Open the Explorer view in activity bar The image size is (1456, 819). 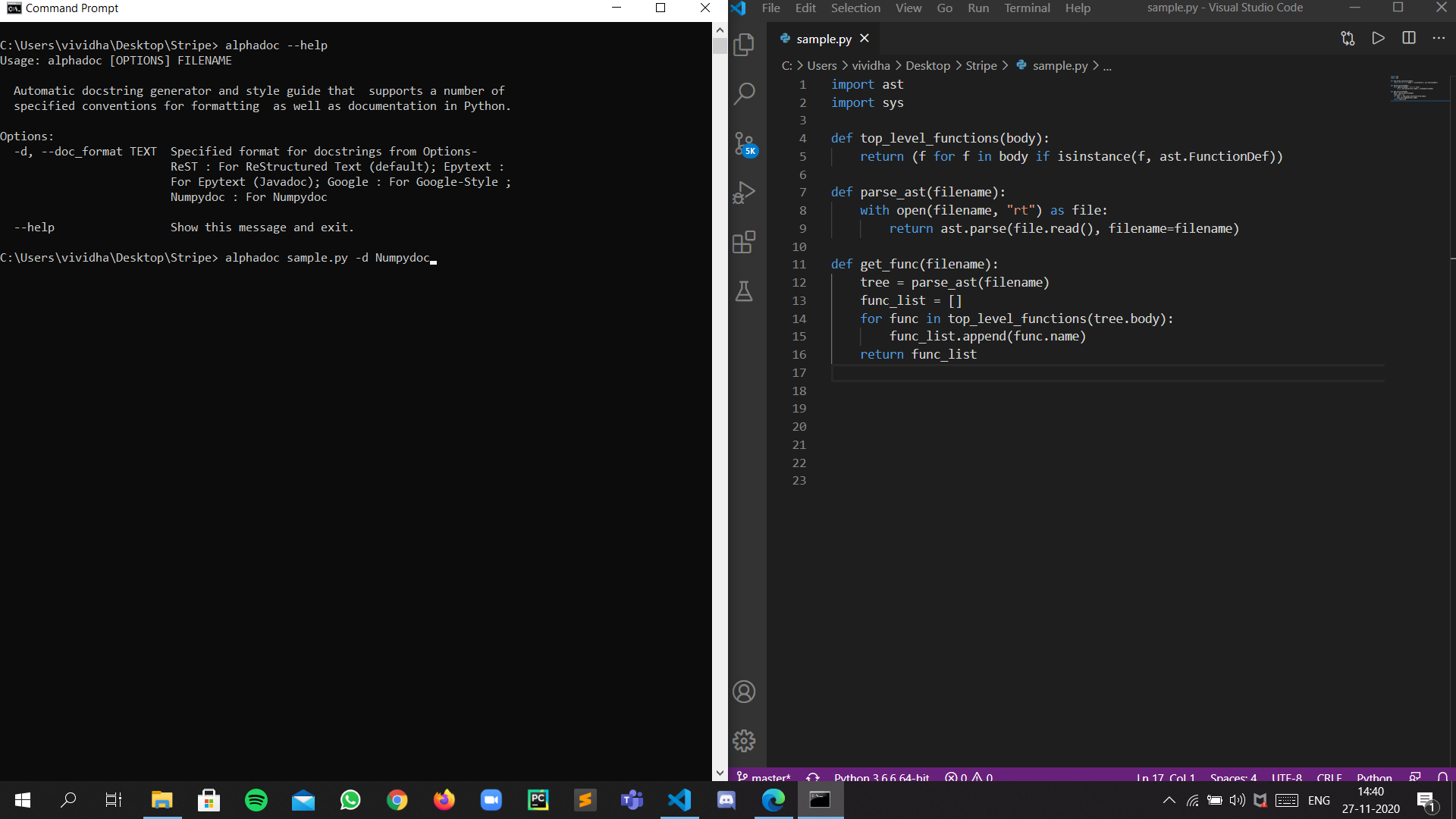[x=744, y=45]
